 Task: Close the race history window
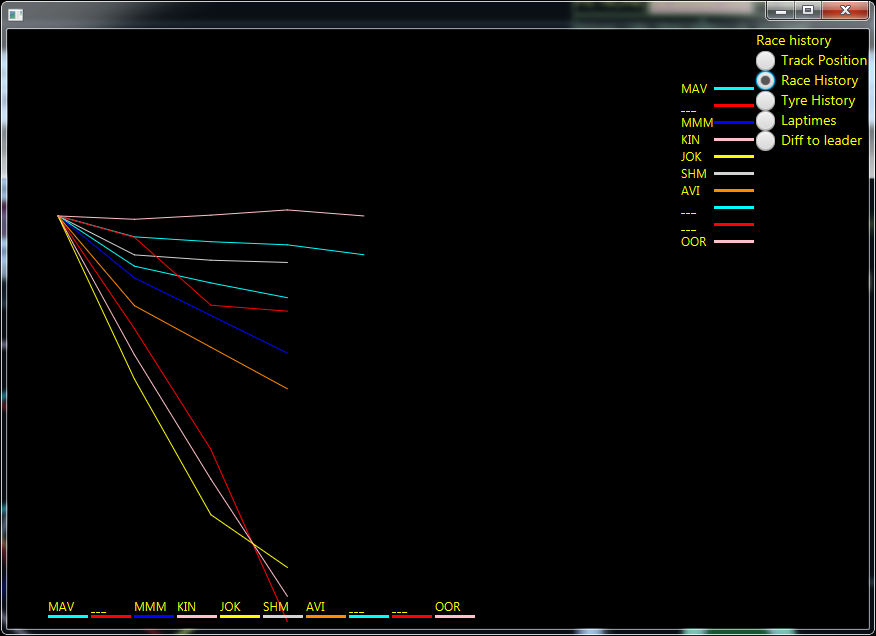pos(845,11)
